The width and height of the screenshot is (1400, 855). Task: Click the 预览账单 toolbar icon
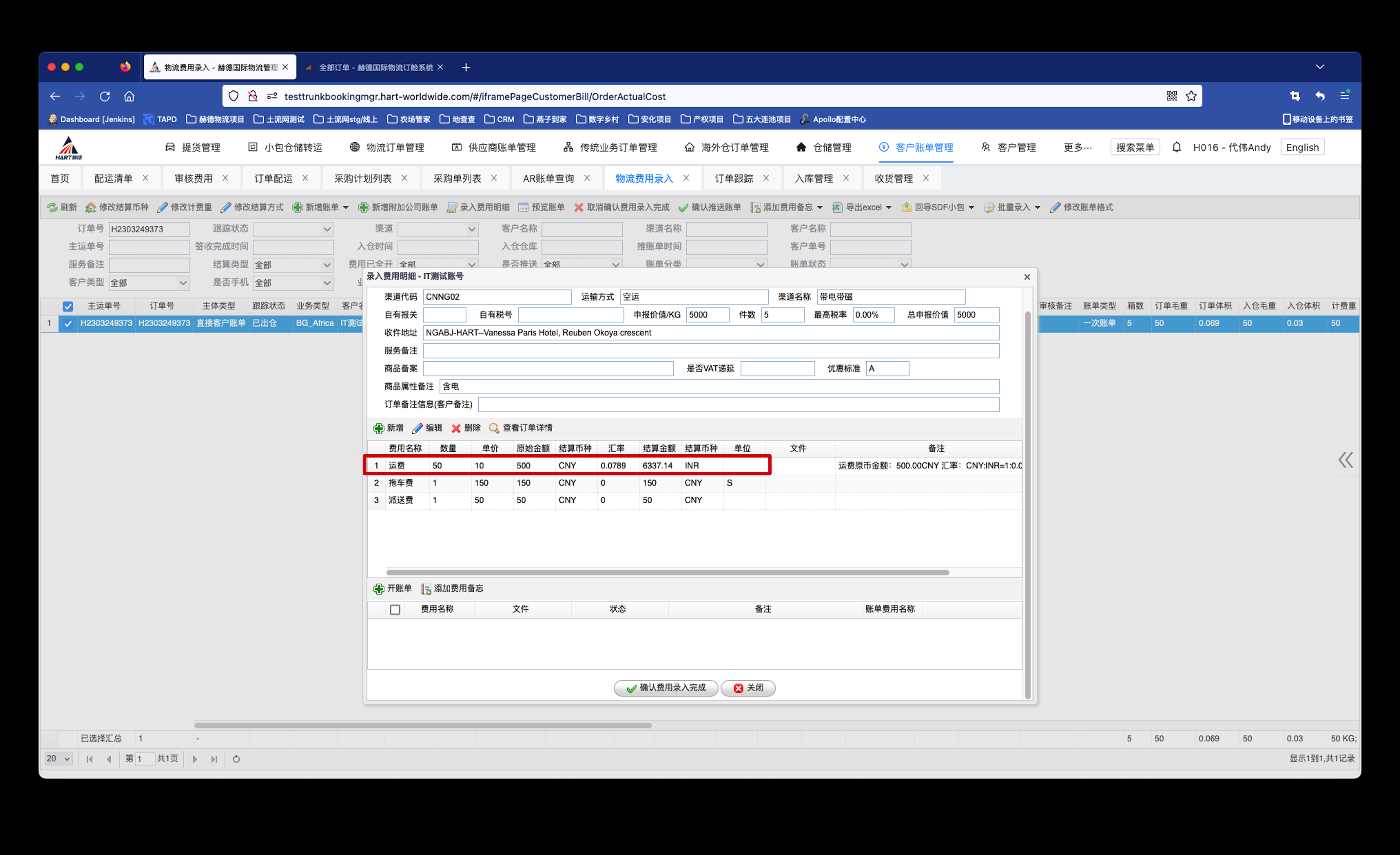coord(523,207)
